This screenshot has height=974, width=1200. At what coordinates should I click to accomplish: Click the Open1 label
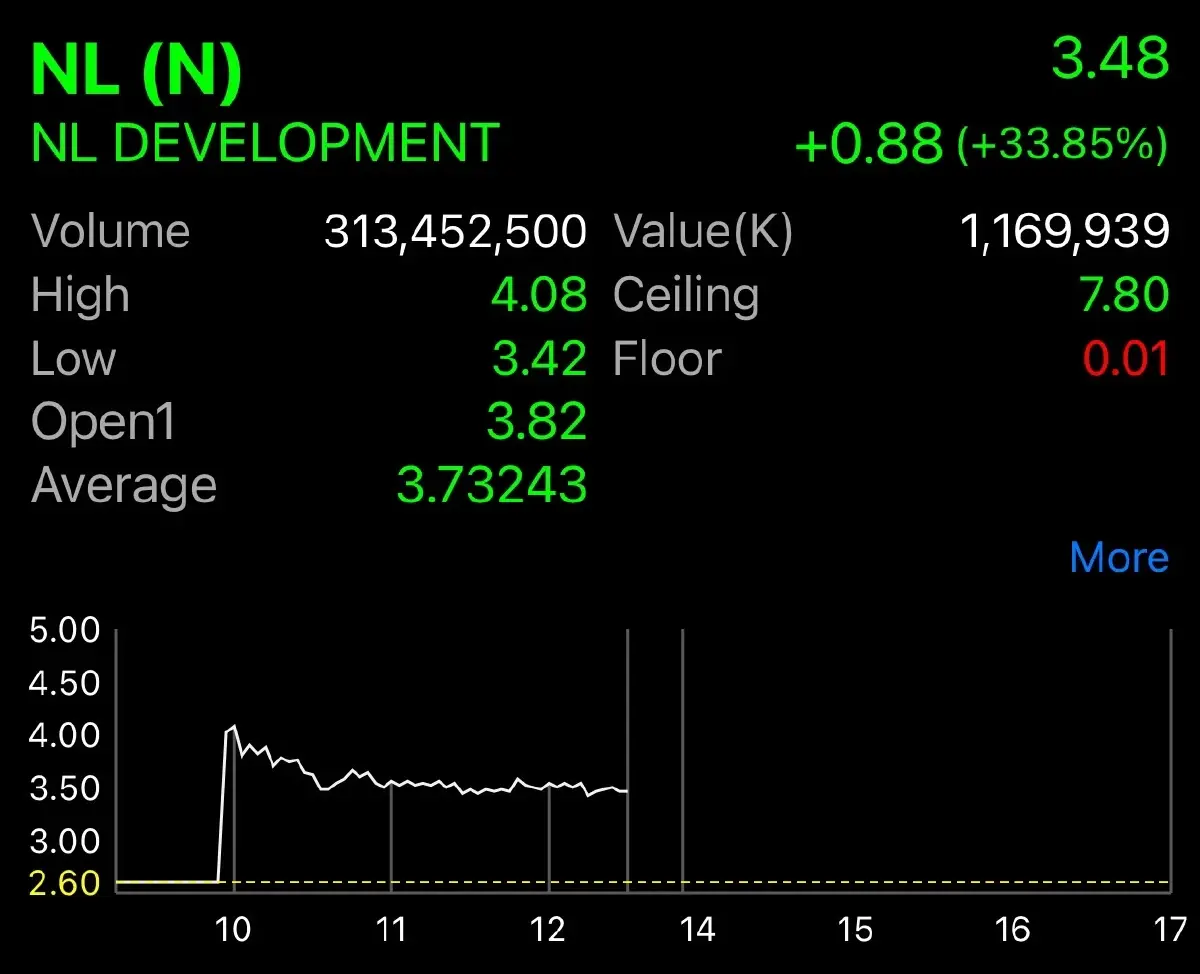point(103,424)
